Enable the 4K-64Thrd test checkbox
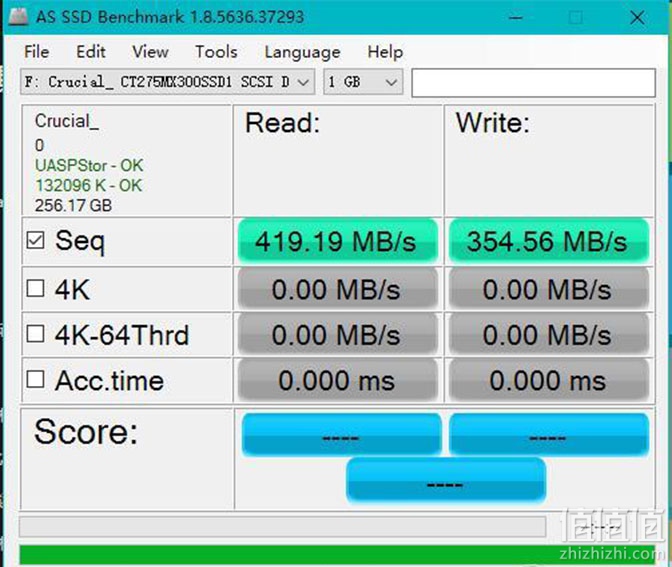The image size is (672, 567). 35,333
